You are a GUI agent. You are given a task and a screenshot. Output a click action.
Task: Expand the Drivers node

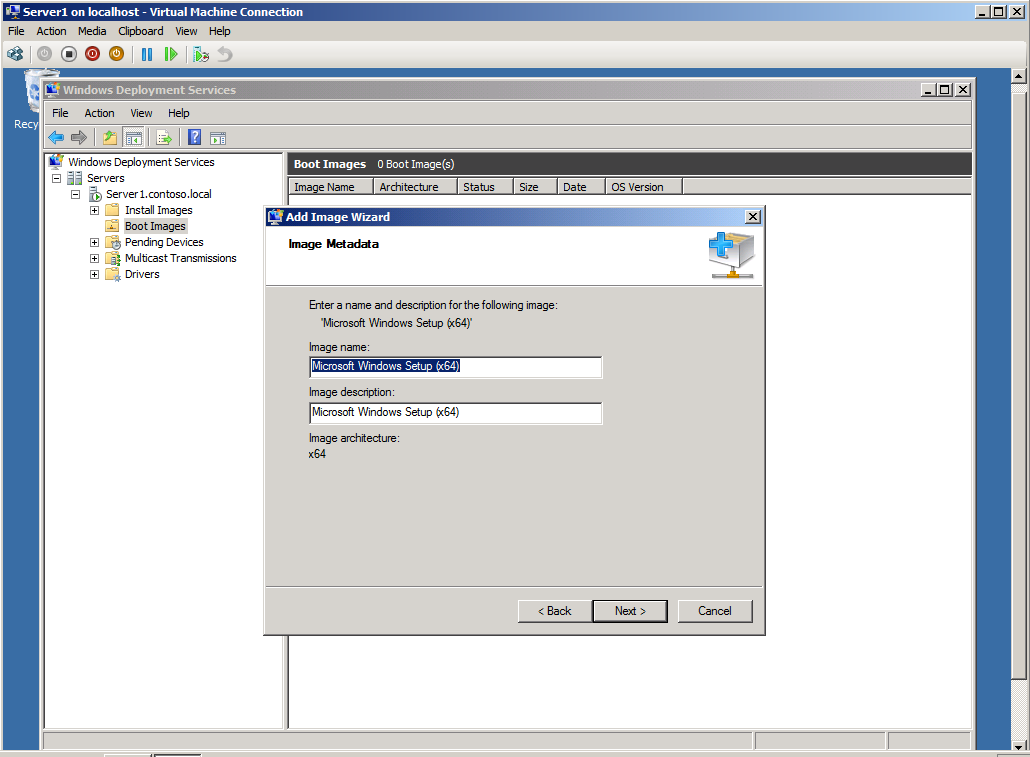[x=95, y=275]
